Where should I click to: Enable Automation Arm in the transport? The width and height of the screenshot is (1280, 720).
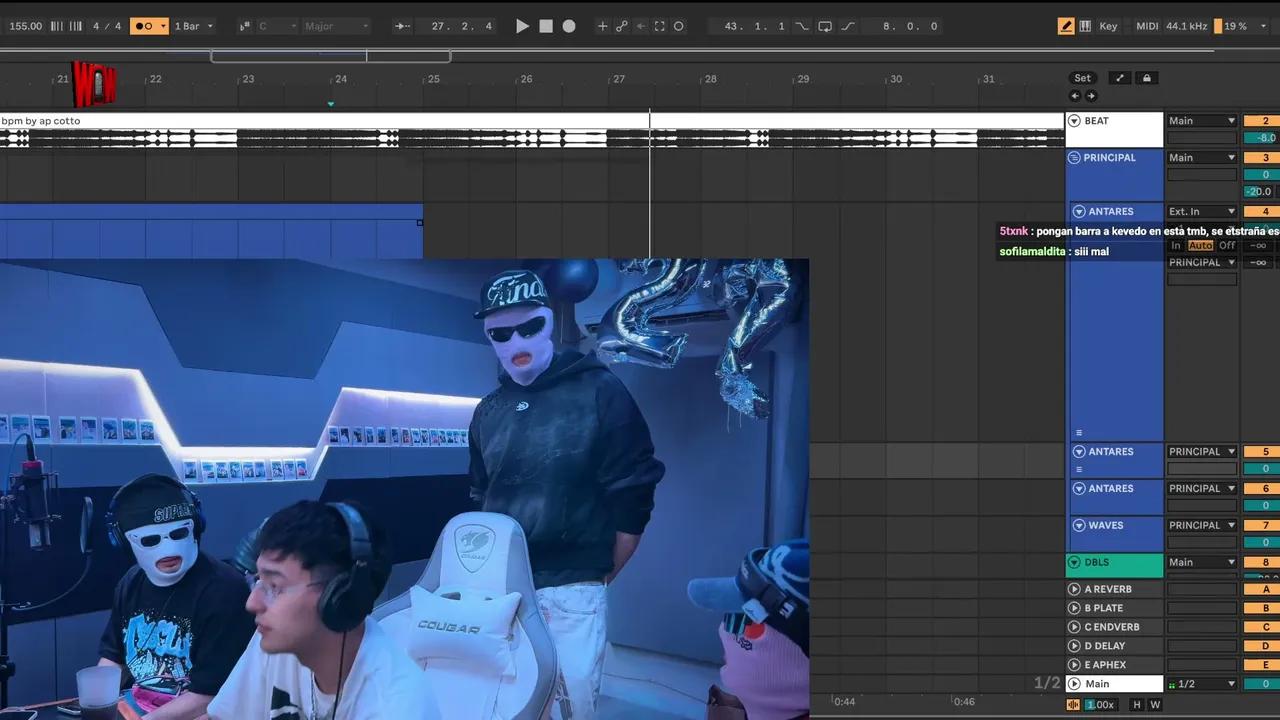622,26
